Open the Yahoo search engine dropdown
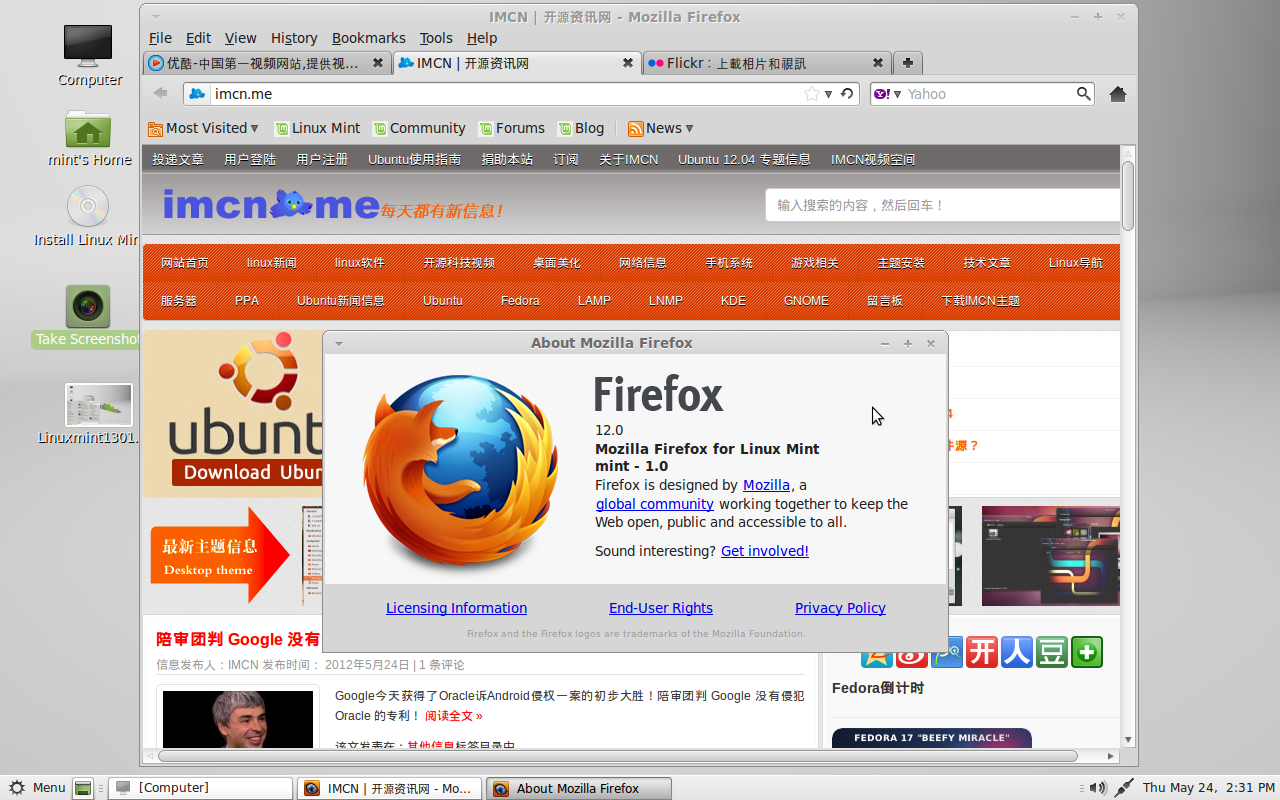The image size is (1280, 800). click(887, 94)
